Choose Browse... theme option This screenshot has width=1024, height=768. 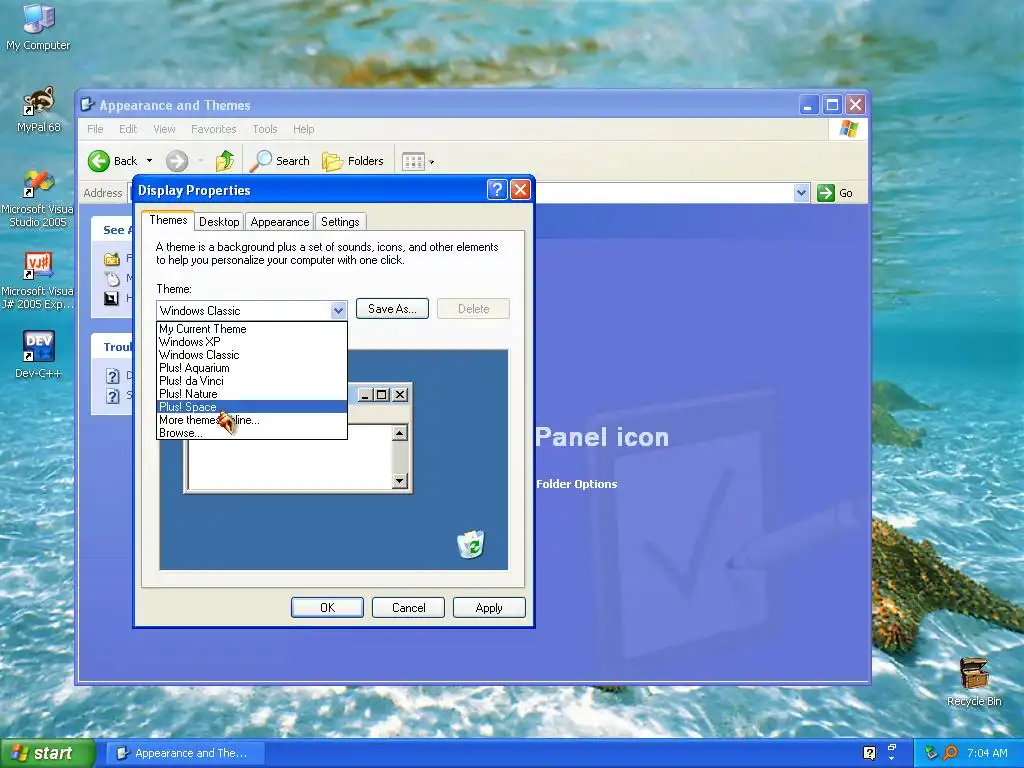251,432
